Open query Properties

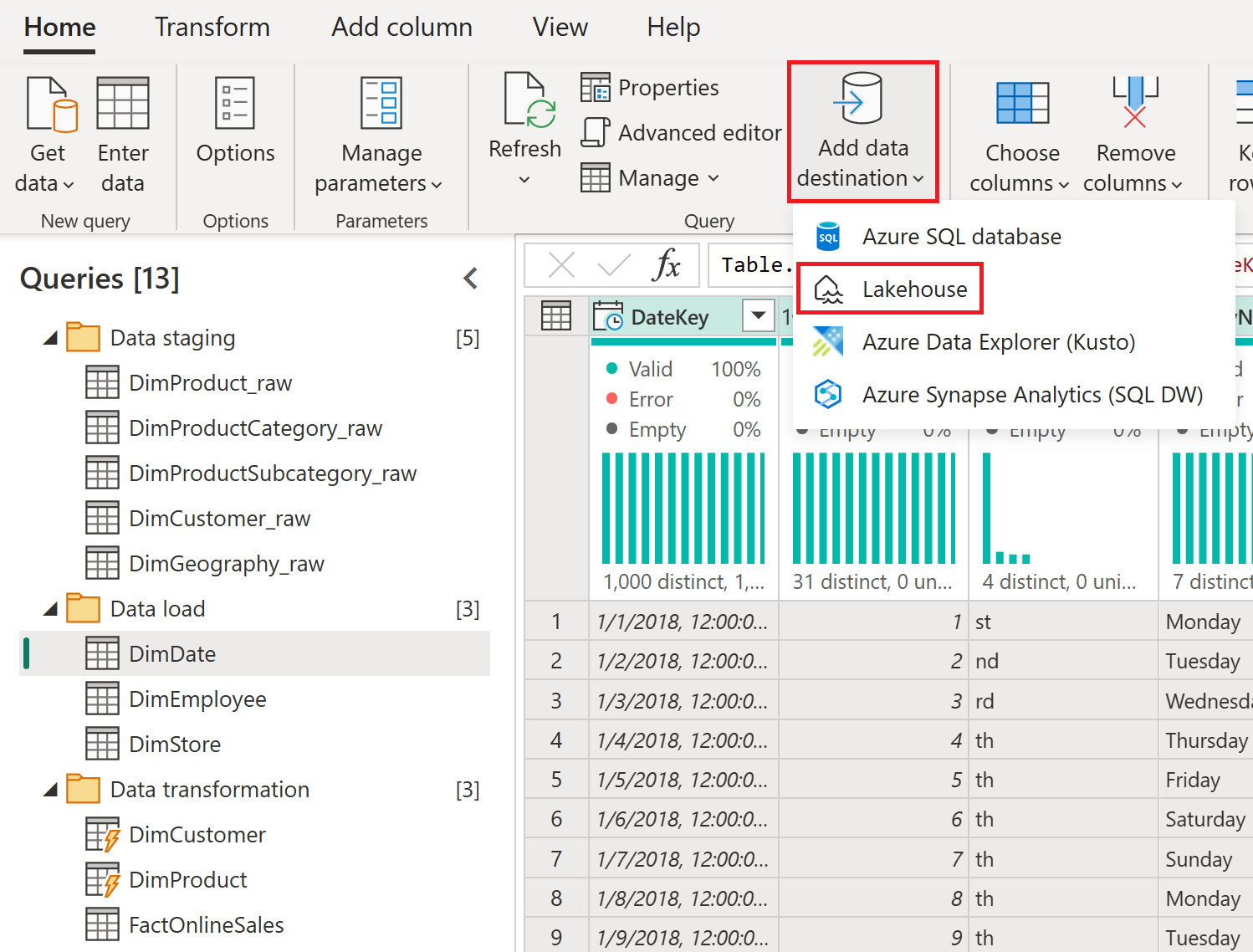650,87
